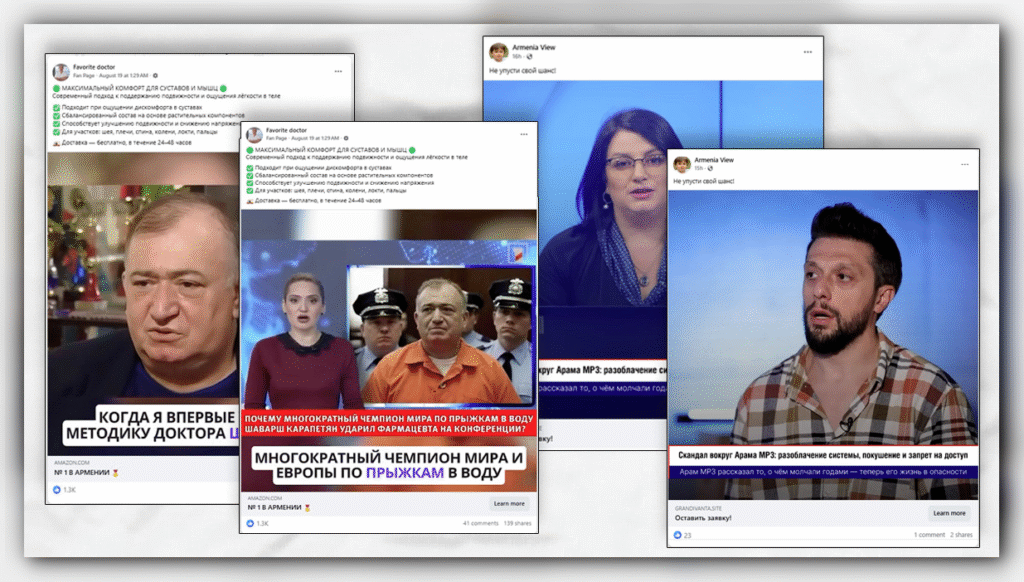Click Armenia View page name on 15h post
Image resolution: width=1024 pixels, height=582 pixels.
click(714, 160)
